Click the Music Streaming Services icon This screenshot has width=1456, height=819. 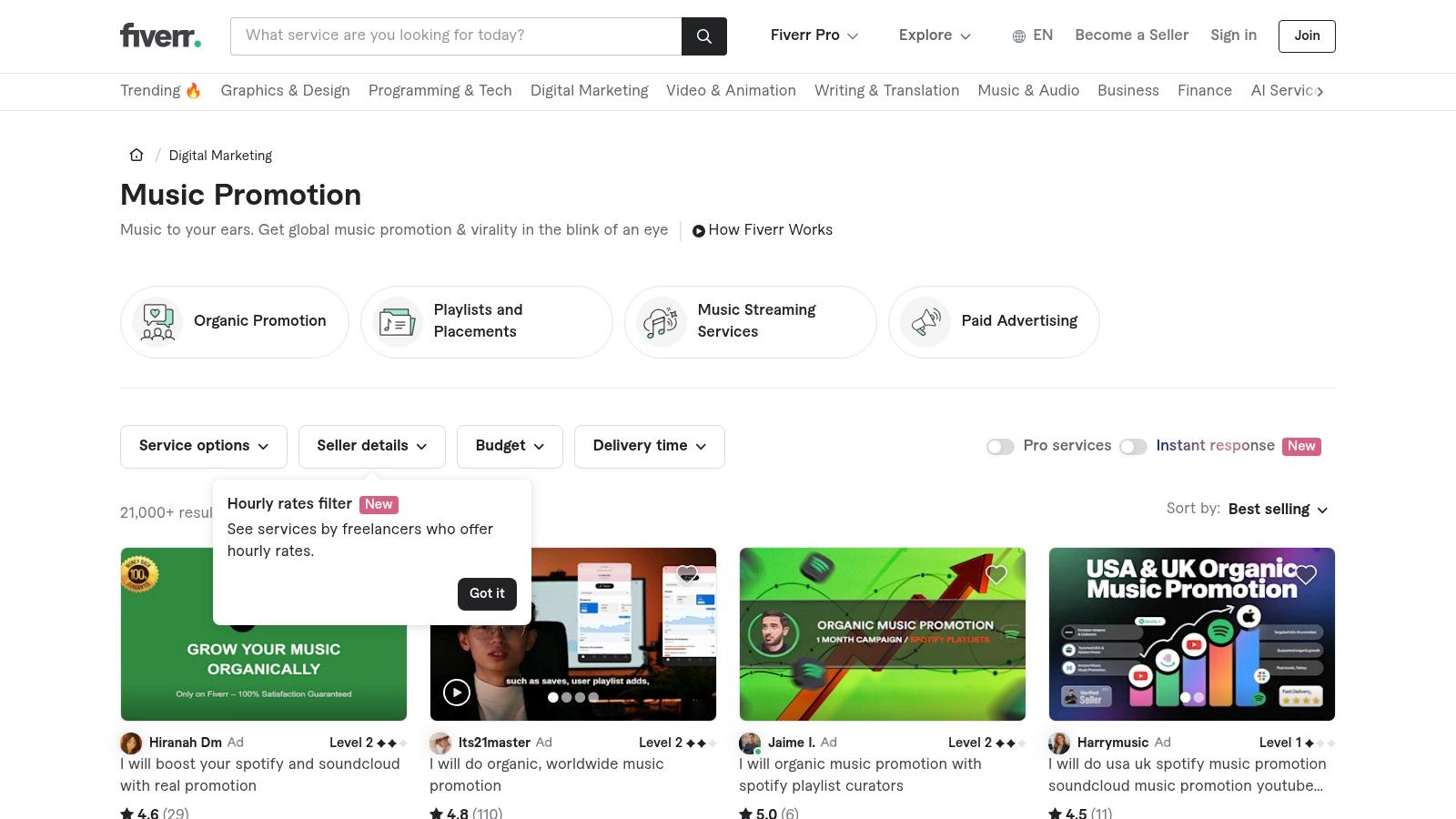coord(662,322)
